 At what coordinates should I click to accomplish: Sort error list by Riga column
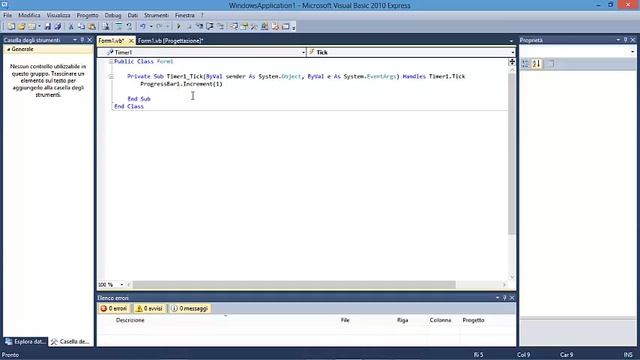click(402, 320)
